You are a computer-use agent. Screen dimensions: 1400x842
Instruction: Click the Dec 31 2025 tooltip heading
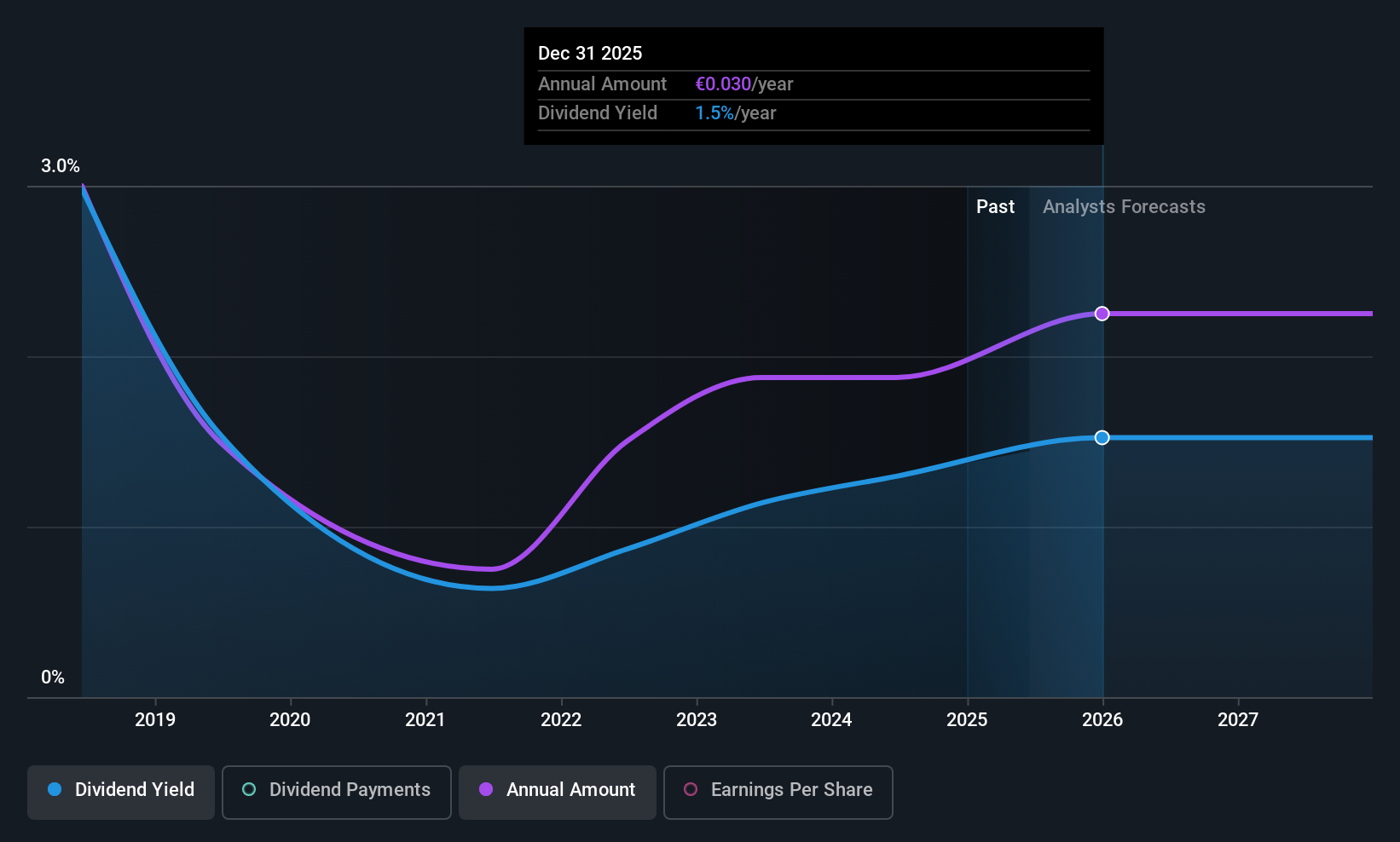[x=590, y=53]
